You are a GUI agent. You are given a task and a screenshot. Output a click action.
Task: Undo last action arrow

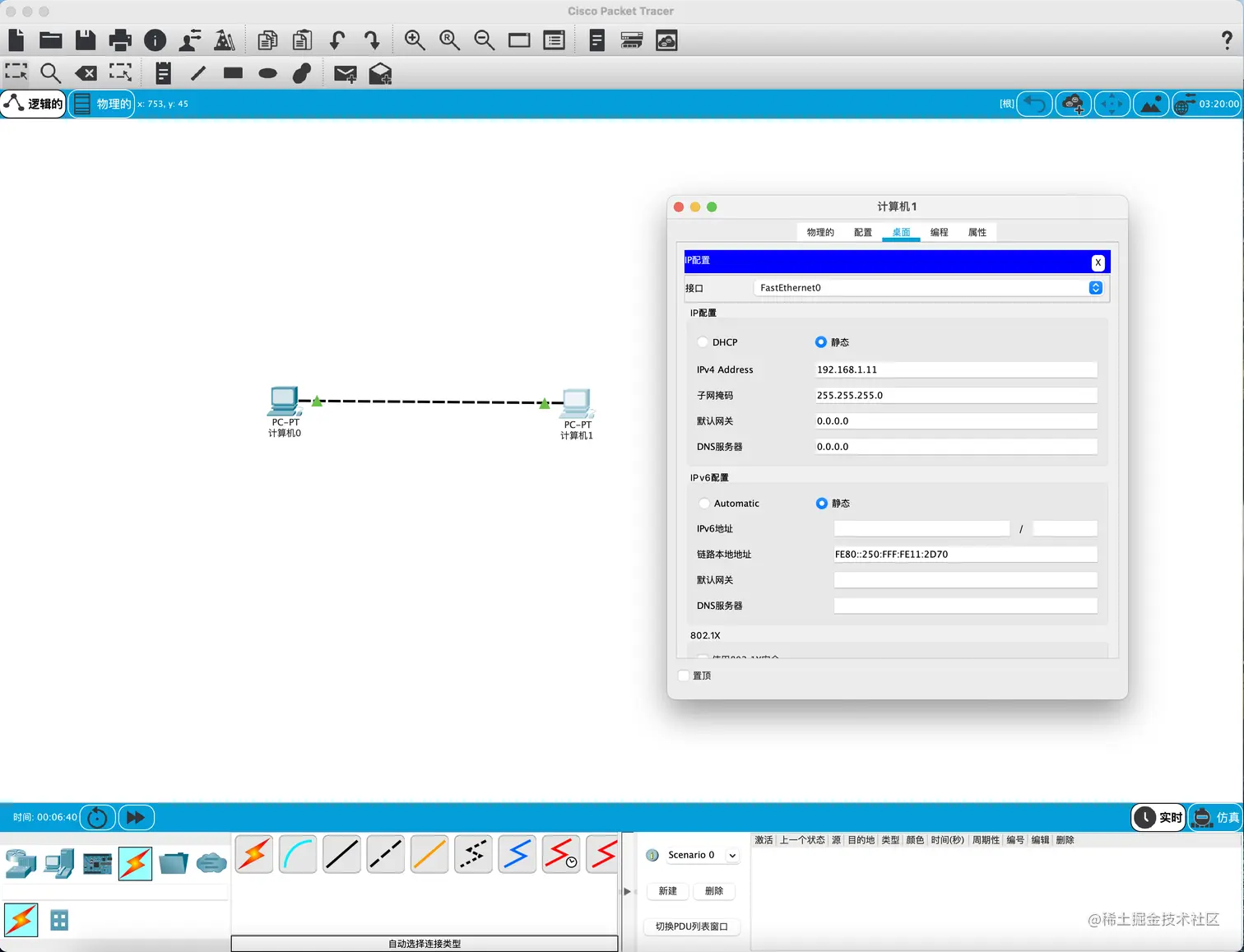pos(337,39)
